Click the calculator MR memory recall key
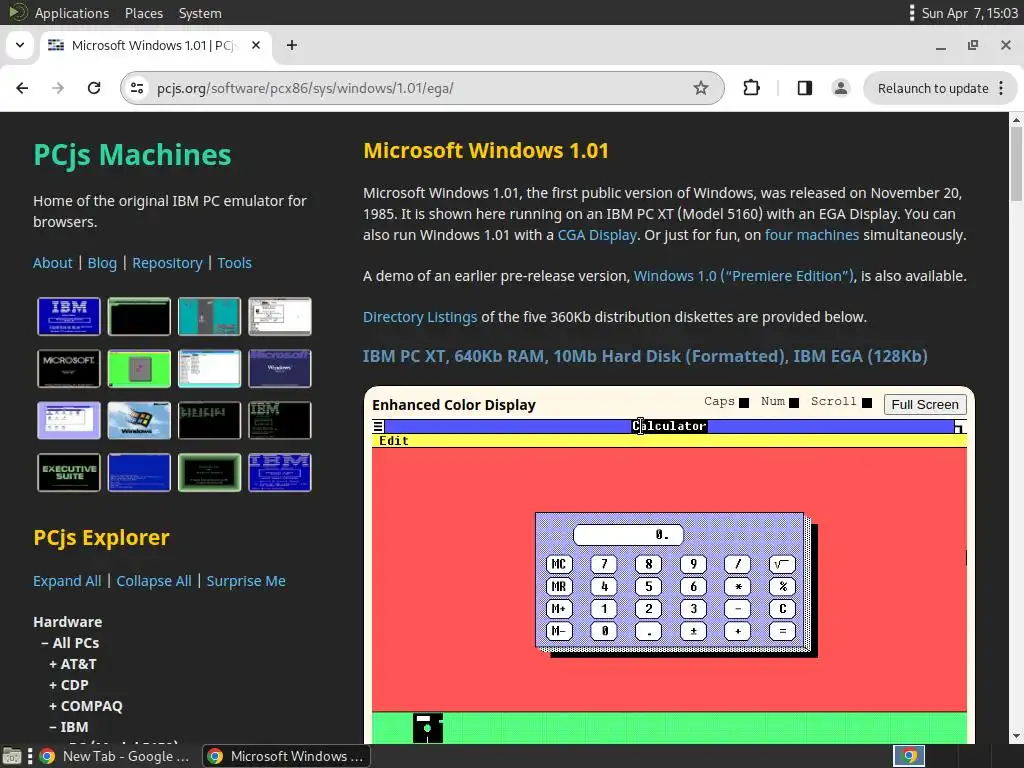Viewport: 1024px width, 768px height. click(x=559, y=586)
